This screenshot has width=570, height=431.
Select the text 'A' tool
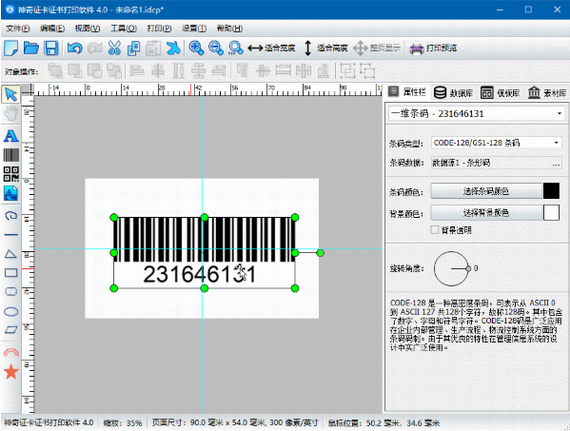[x=11, y=136]
